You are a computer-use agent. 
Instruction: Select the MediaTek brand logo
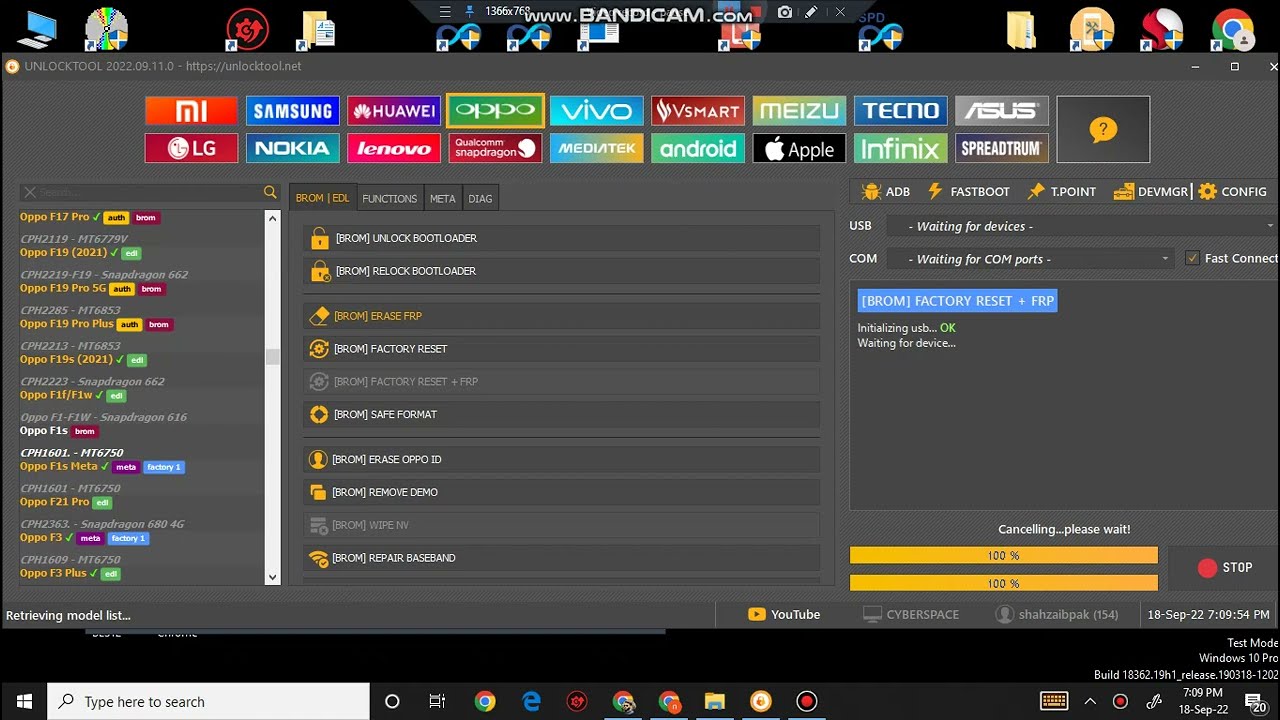pos(596,148)
